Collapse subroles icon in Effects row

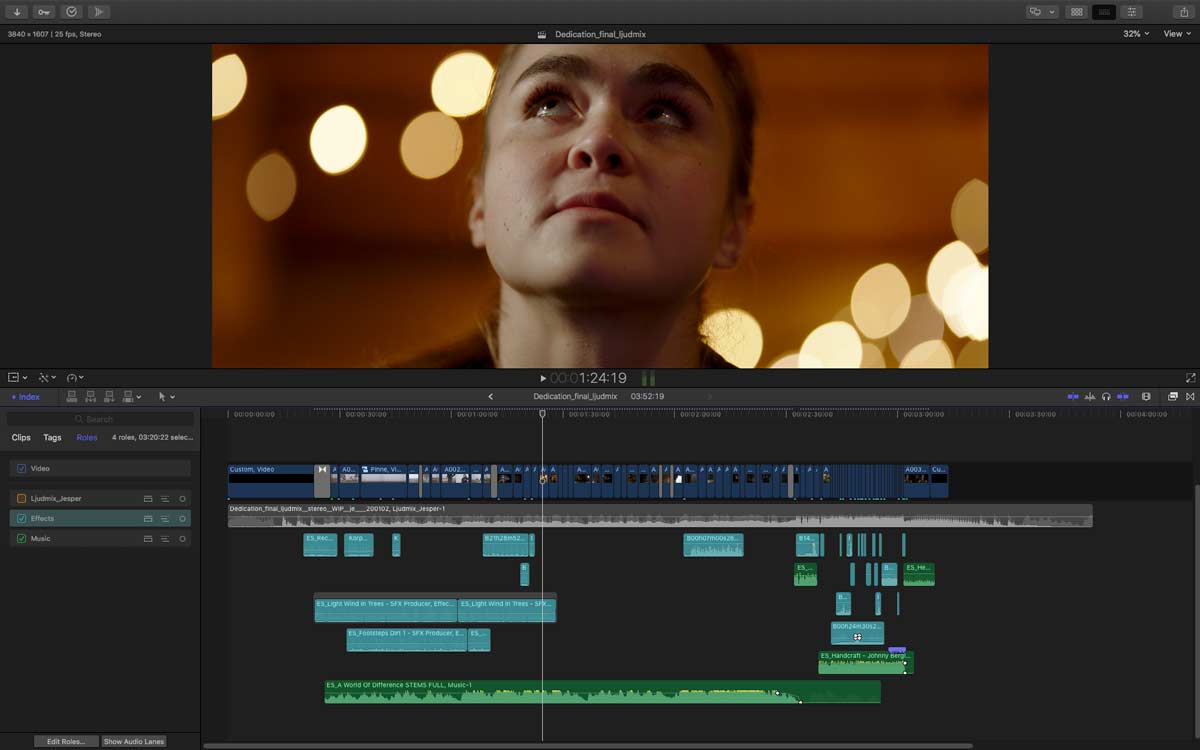click(x=165, y=518)
